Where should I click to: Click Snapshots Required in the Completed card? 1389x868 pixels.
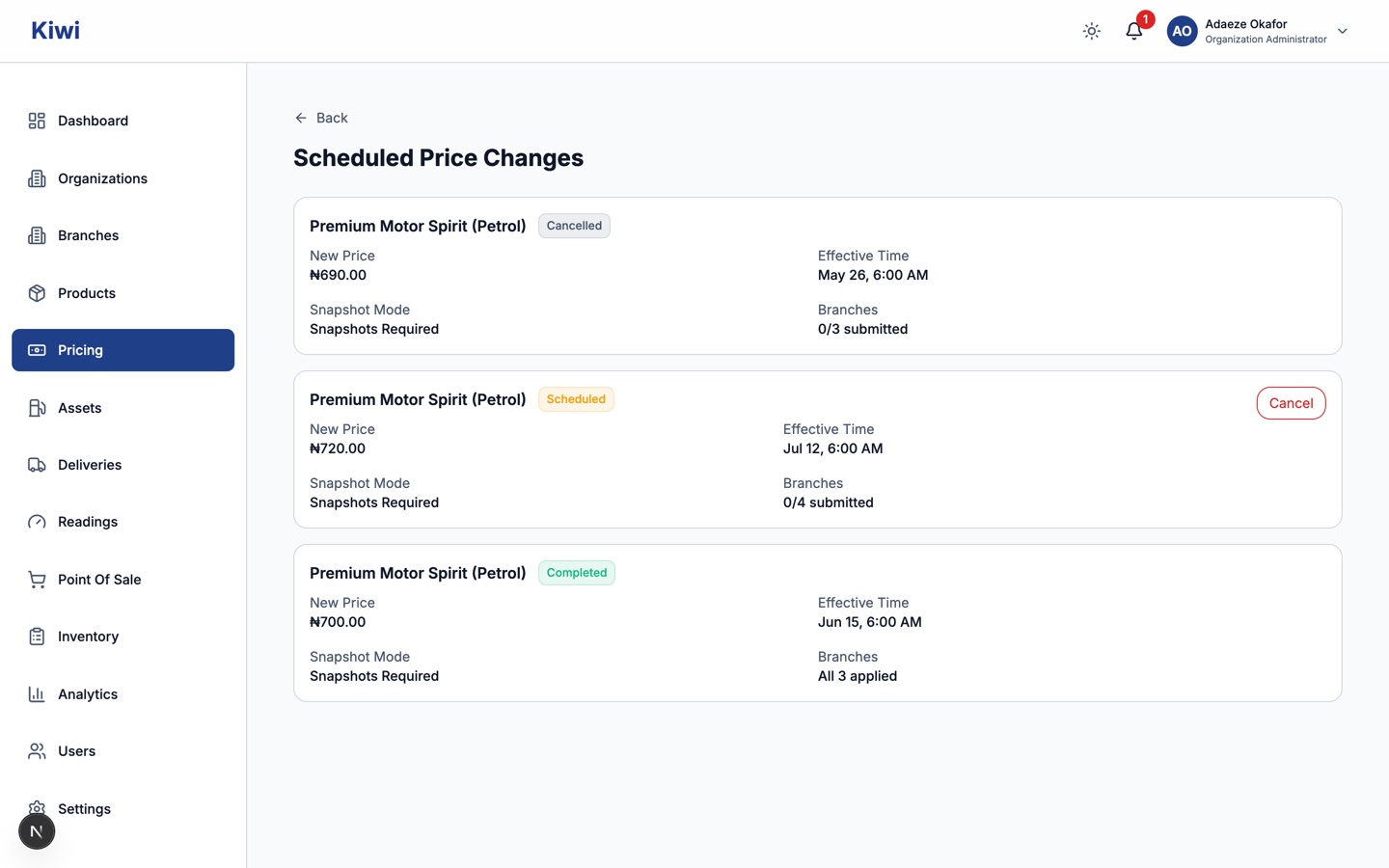tap(374, 676)
